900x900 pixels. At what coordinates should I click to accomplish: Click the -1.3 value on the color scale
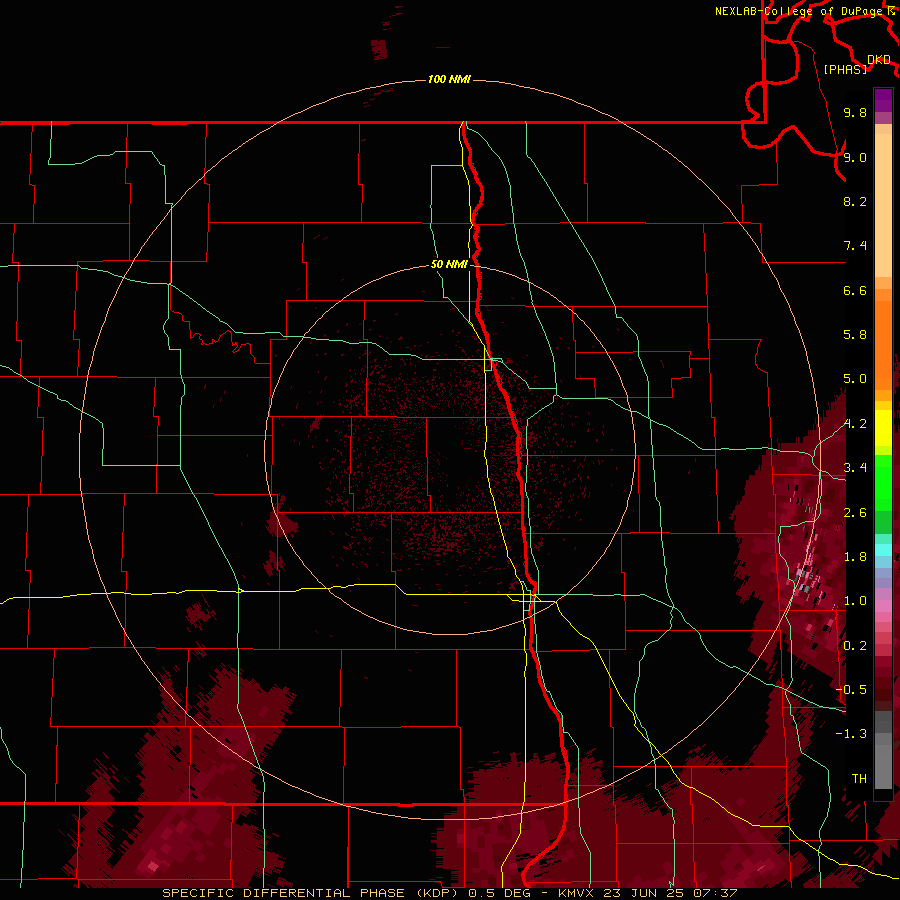tap(851, 734)
